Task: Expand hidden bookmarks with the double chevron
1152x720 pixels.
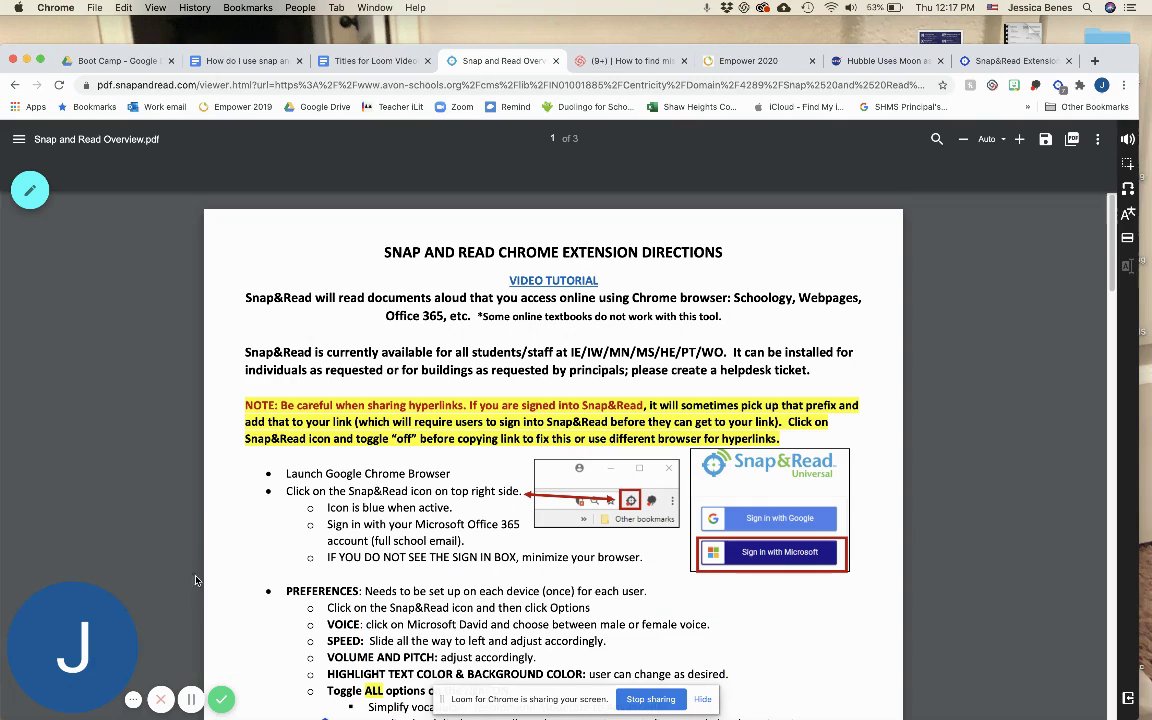Action: tap(1027, 107)
